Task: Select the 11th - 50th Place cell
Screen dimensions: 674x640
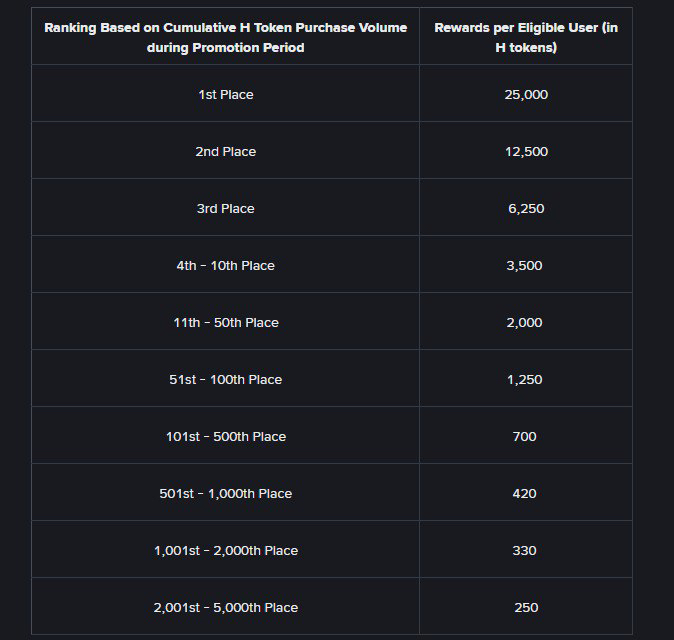Action: [226, 323]
